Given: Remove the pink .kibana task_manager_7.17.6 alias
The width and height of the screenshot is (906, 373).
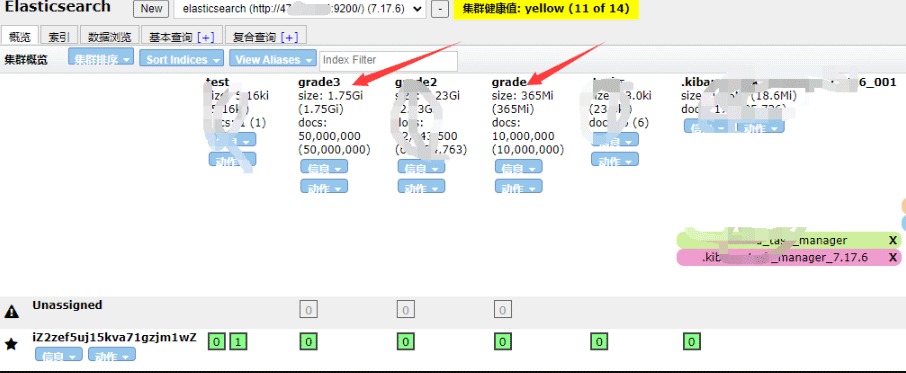Looking at the screenshot, I should click(893, 258).
